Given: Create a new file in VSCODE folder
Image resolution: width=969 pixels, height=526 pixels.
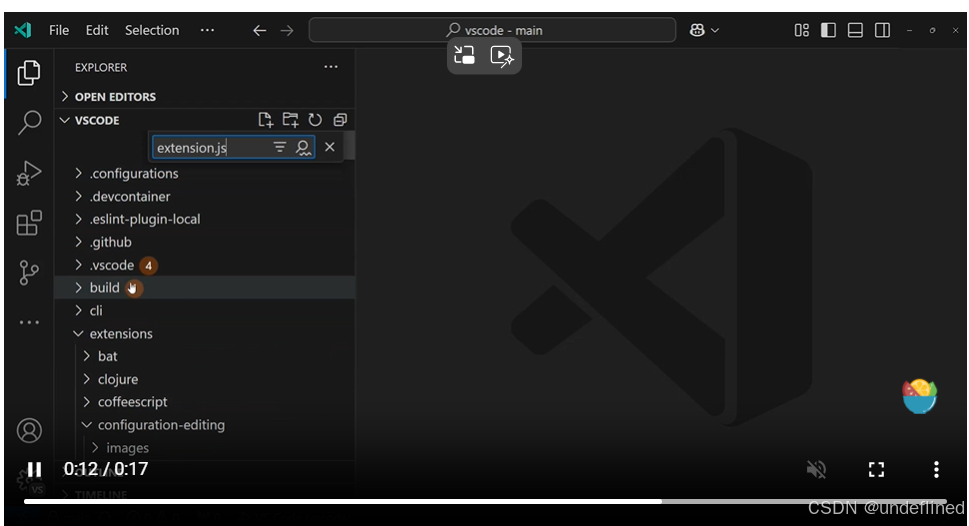Looking at the screenshot, I should (x=265, y=120).
